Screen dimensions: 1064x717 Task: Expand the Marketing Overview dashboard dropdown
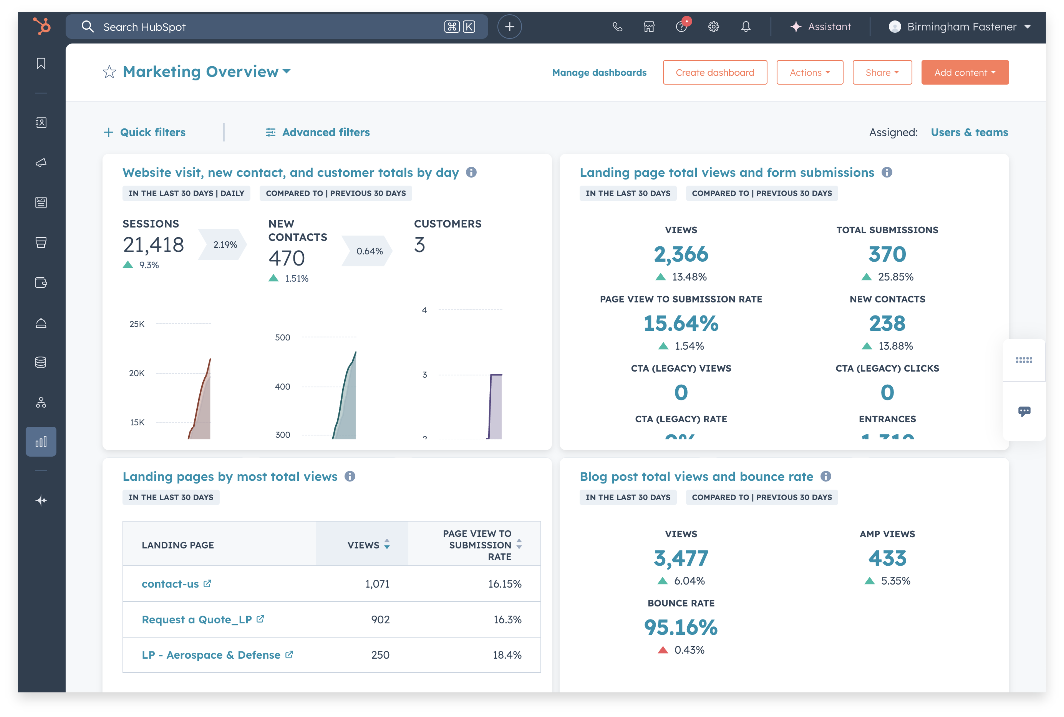coord(285,71)
